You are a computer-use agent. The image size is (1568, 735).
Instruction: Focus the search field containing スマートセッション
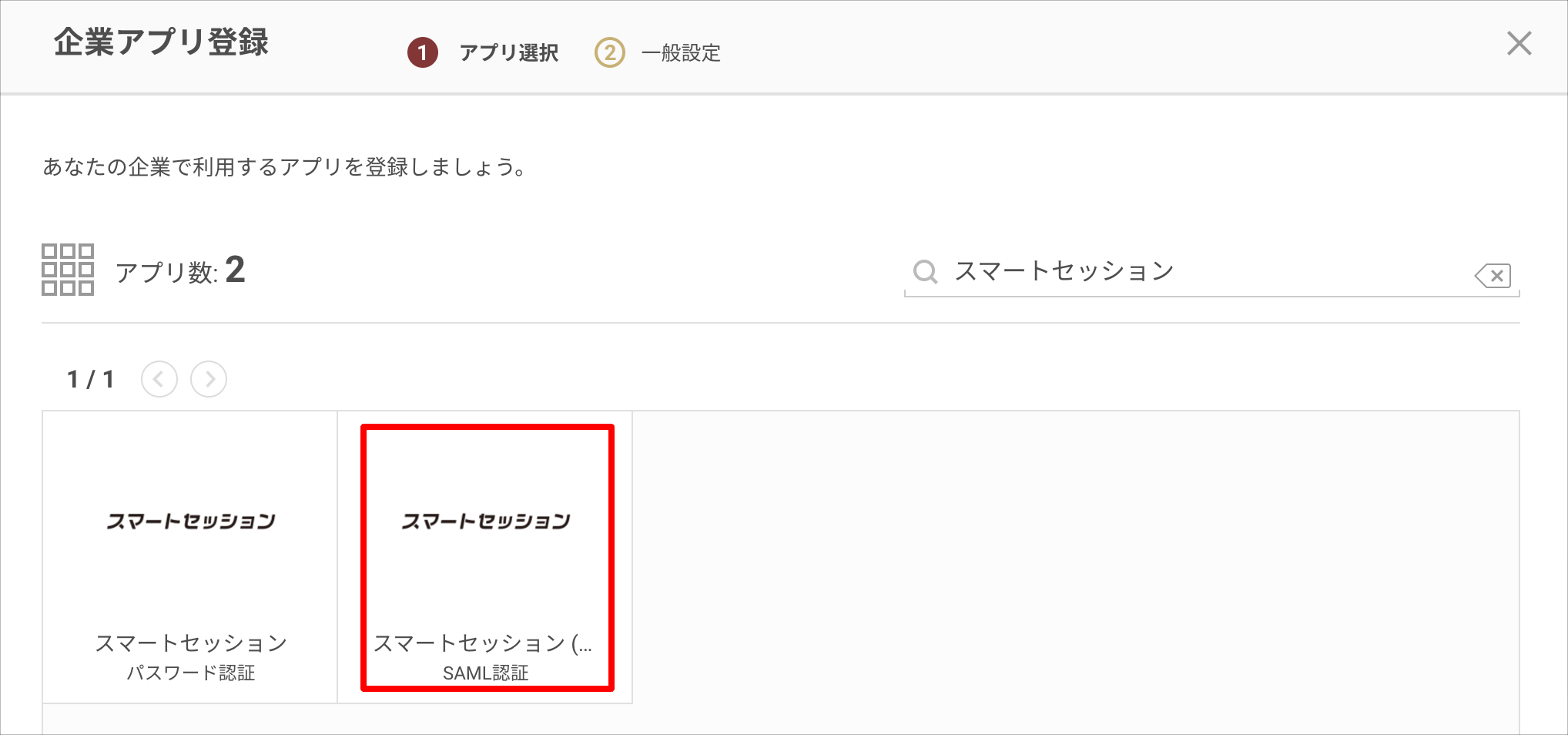coord(1211,271)
